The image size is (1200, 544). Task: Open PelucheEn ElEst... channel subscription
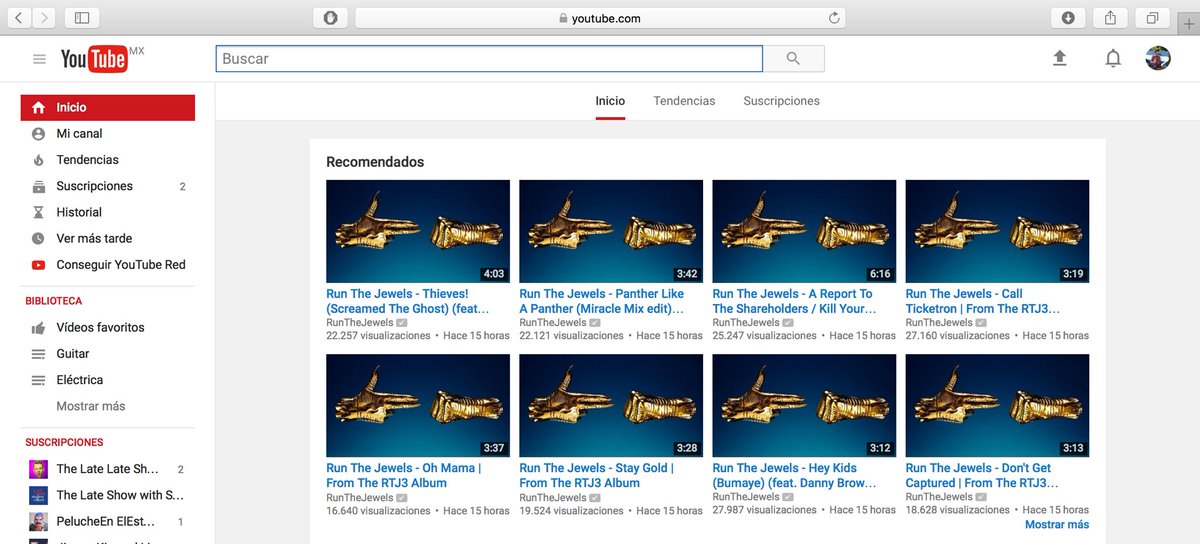[108, 521]
